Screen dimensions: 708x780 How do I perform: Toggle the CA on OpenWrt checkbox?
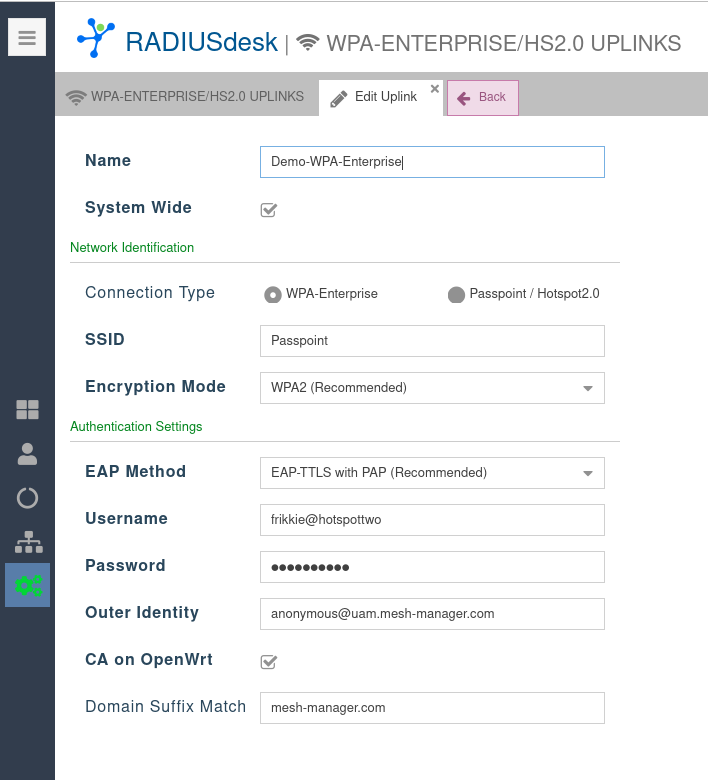click(x=268, y=661)
